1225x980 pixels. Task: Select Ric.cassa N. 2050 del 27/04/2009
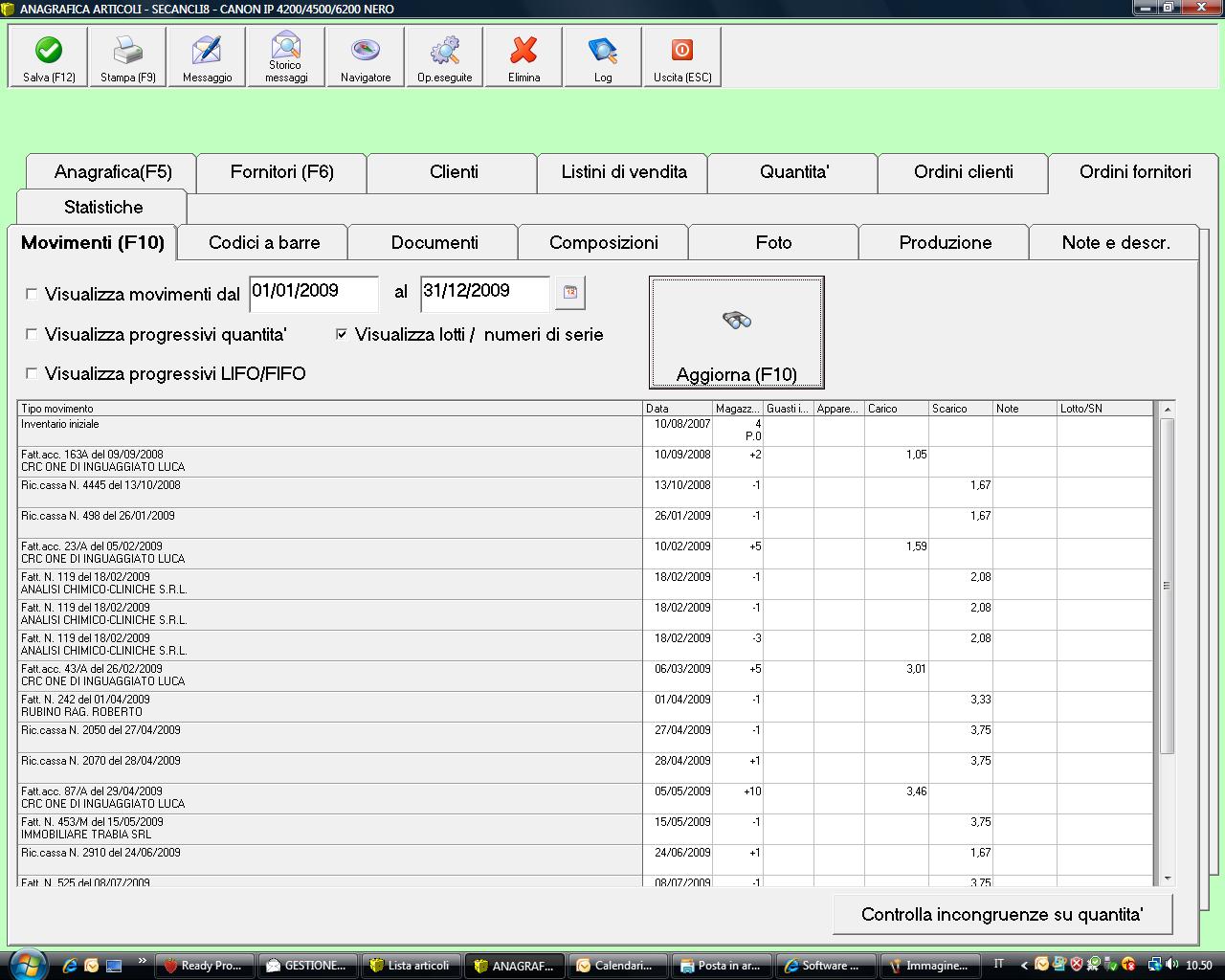pyautogui.click(x=586, y=737)
